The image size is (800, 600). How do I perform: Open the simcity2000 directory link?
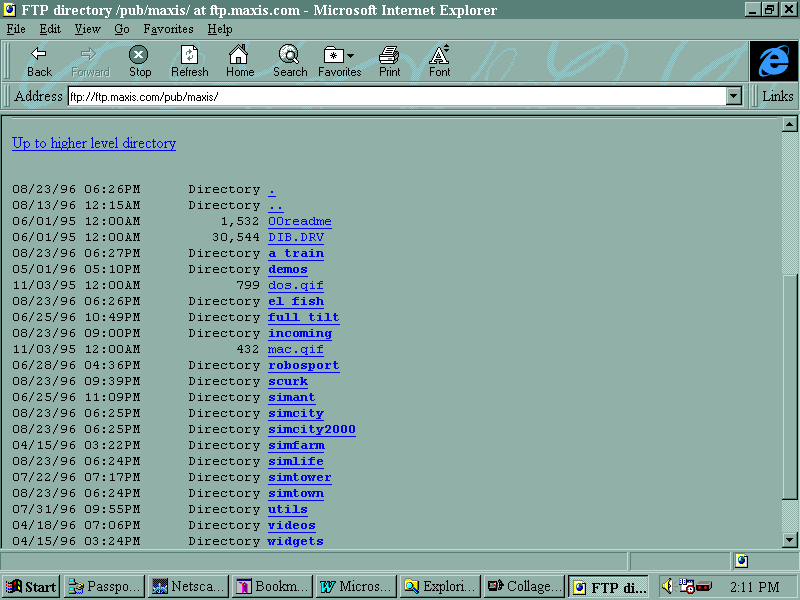pyautogui.click(x=311, y=429)
